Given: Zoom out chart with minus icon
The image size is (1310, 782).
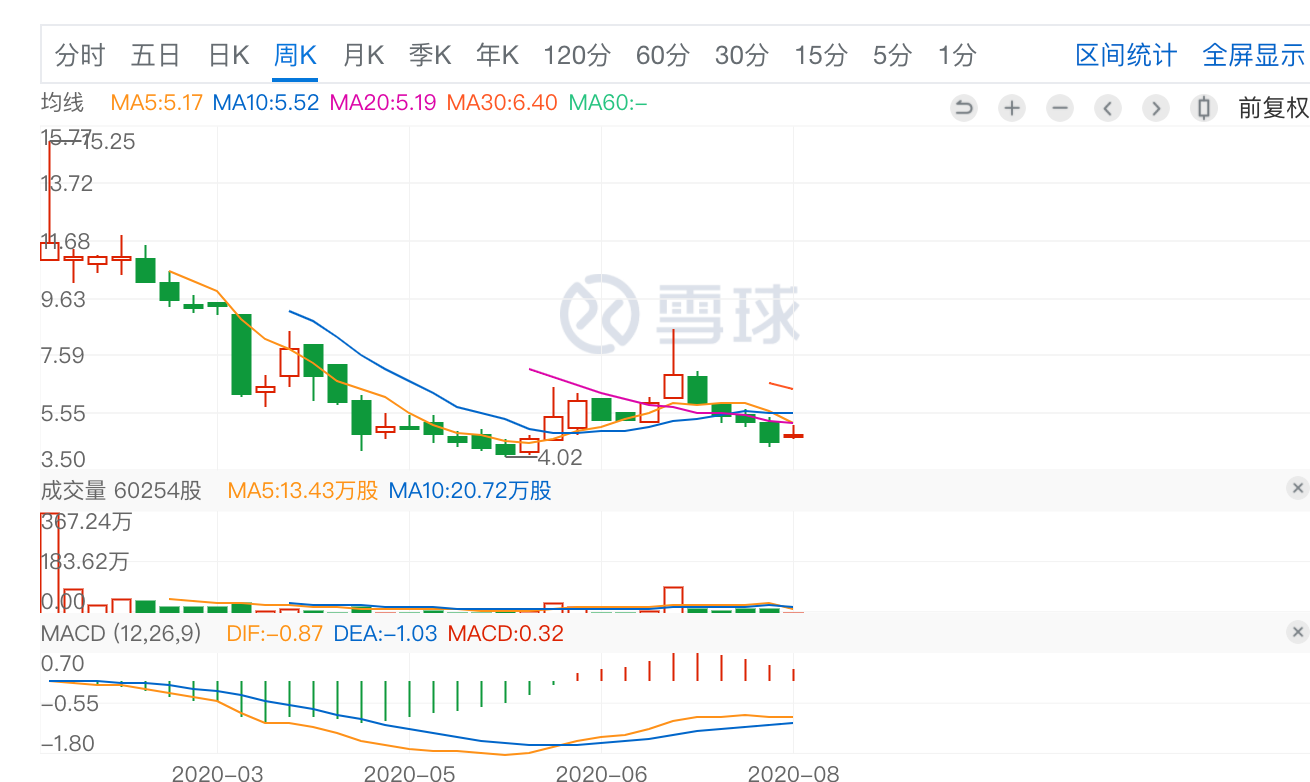Looking at the screenshot, I should (x=1060, y=107).
